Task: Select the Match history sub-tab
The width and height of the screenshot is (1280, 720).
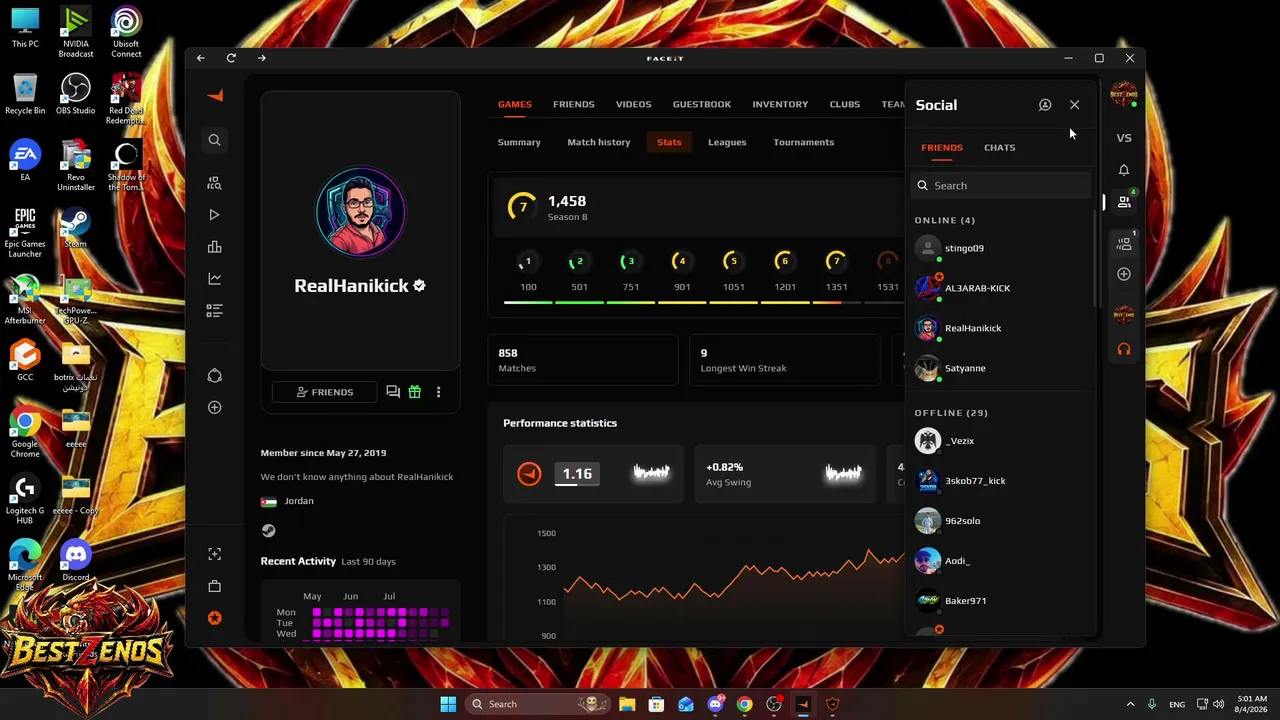Action: tap(599, 142)
